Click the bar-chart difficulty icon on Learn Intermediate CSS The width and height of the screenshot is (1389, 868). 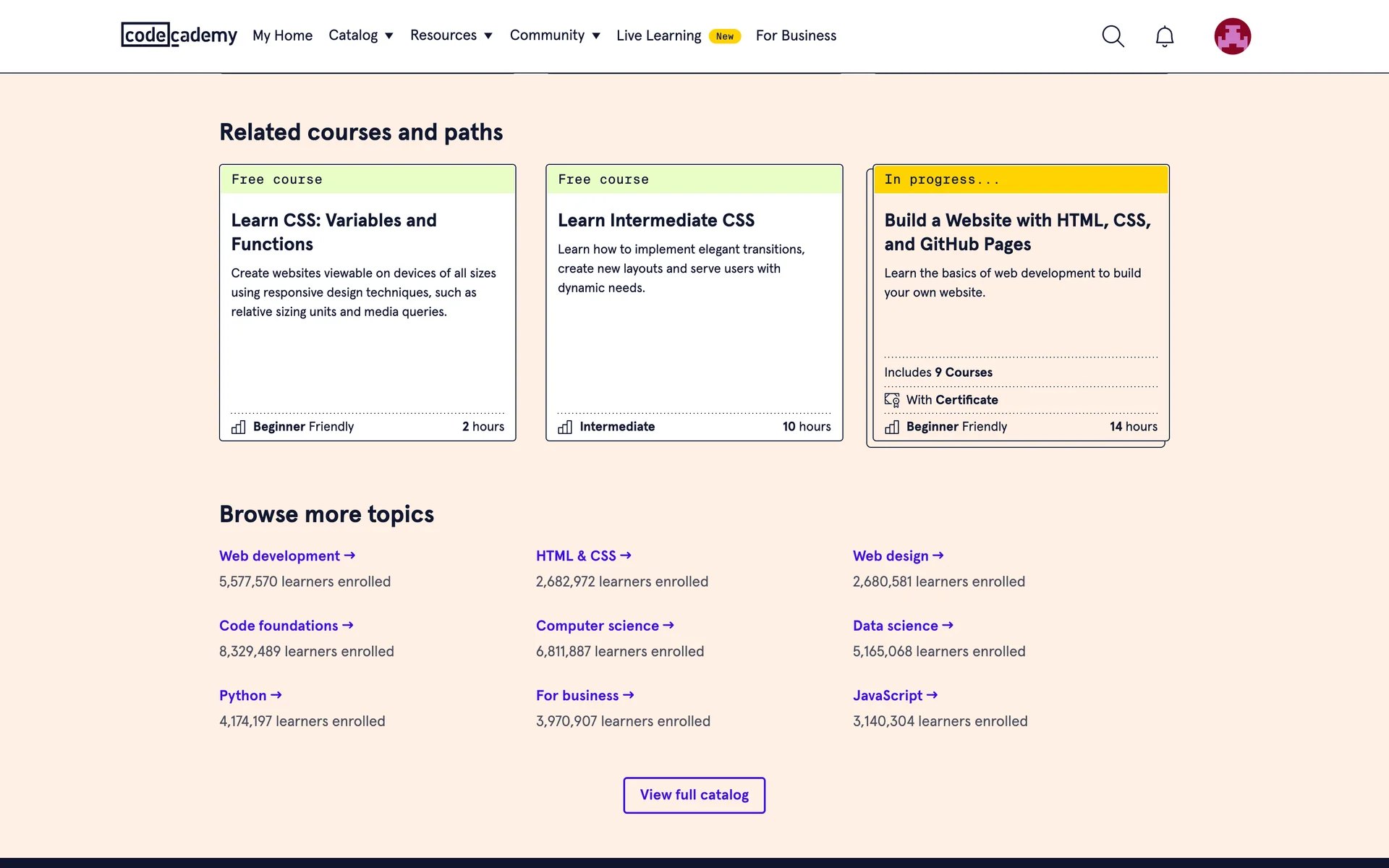(x=565, y=427)
